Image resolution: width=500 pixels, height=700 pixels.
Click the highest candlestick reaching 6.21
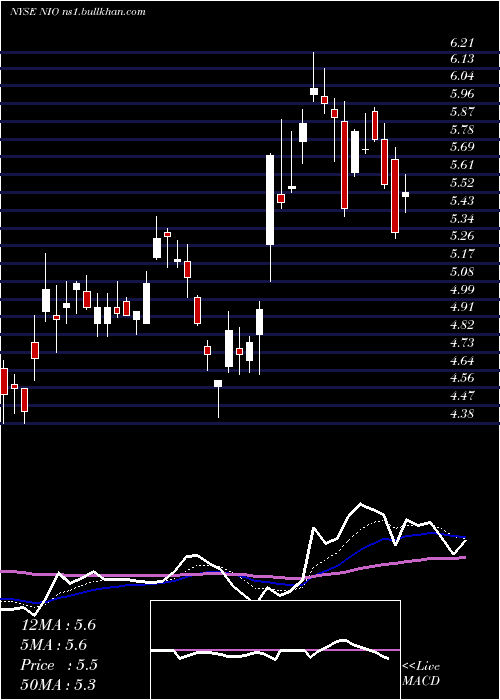point(314,91)
